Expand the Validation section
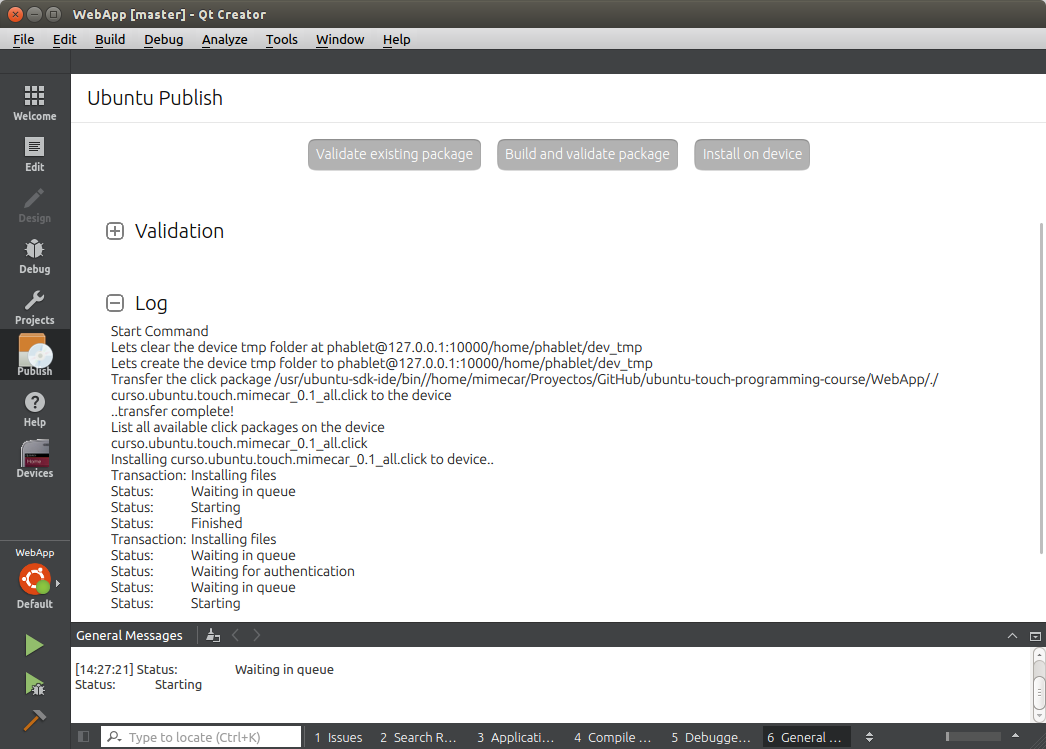This screenshot has width=1046, height=749. coord(115,231)
